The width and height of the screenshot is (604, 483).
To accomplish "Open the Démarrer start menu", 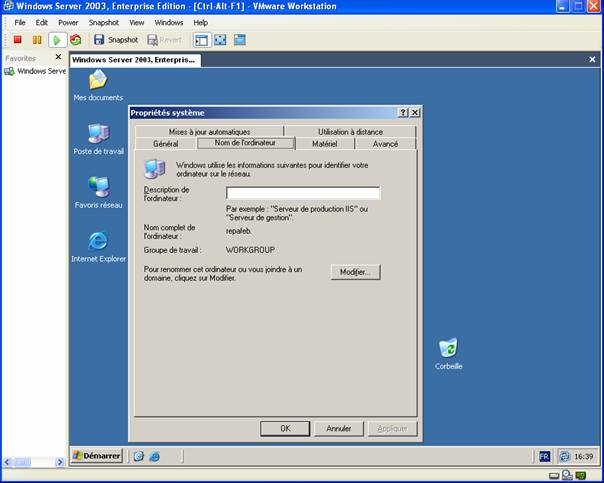I will (97, 456).
